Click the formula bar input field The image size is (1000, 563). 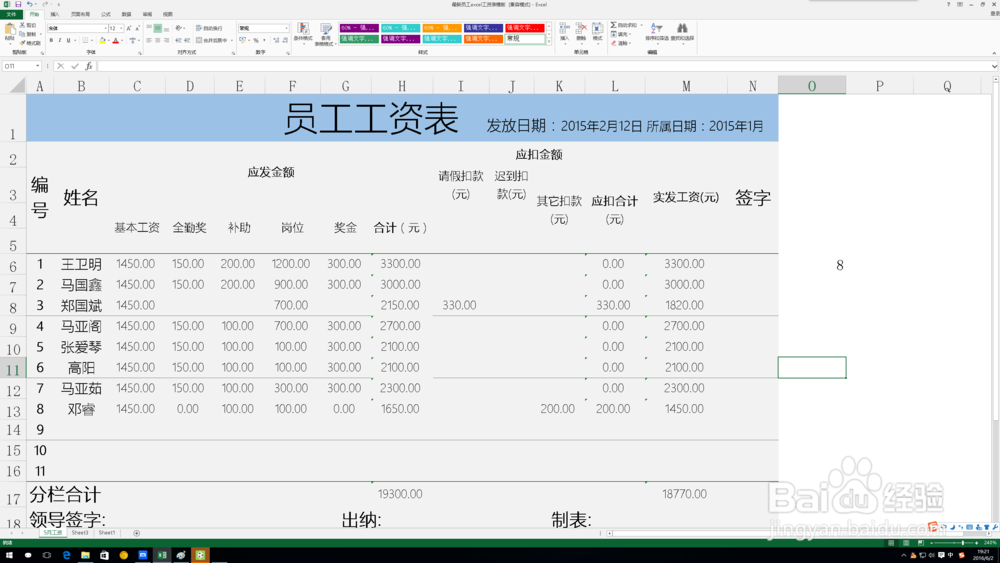point(544,66)
